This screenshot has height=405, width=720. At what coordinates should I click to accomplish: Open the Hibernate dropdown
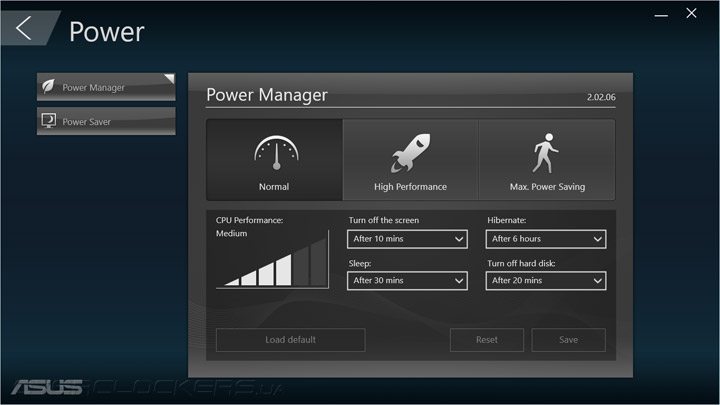click(546, 239)
